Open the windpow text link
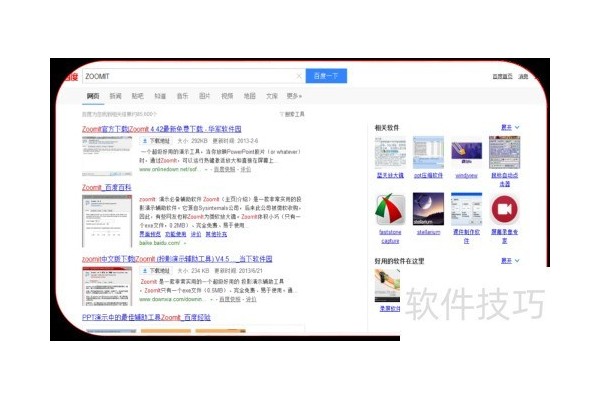 (x=466, y=175)
